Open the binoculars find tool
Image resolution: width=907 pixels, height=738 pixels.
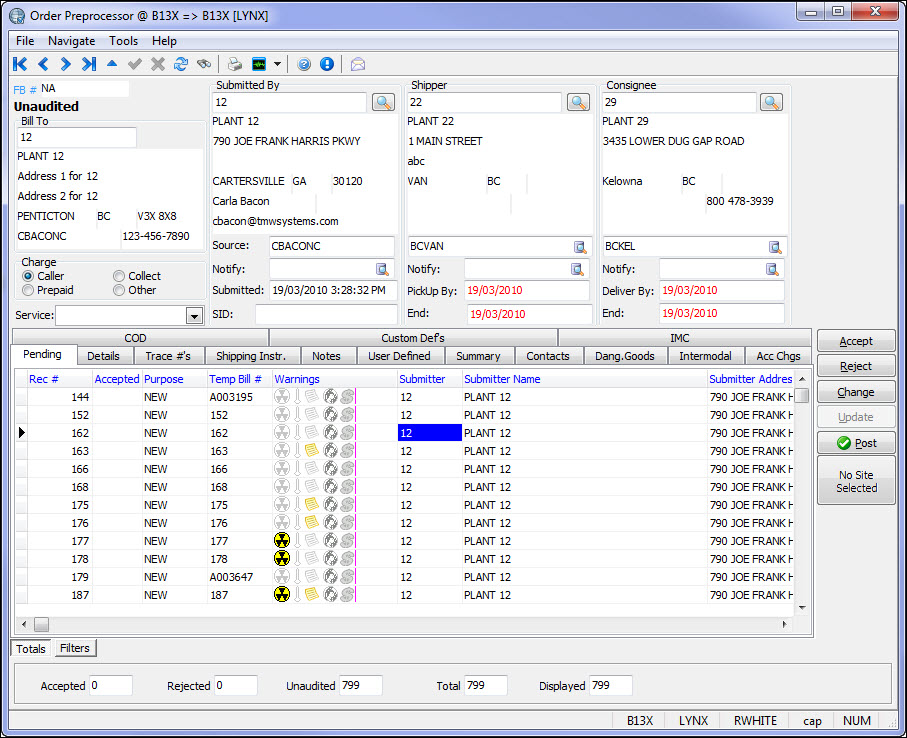pyautogui.click(x=204, y=64)
